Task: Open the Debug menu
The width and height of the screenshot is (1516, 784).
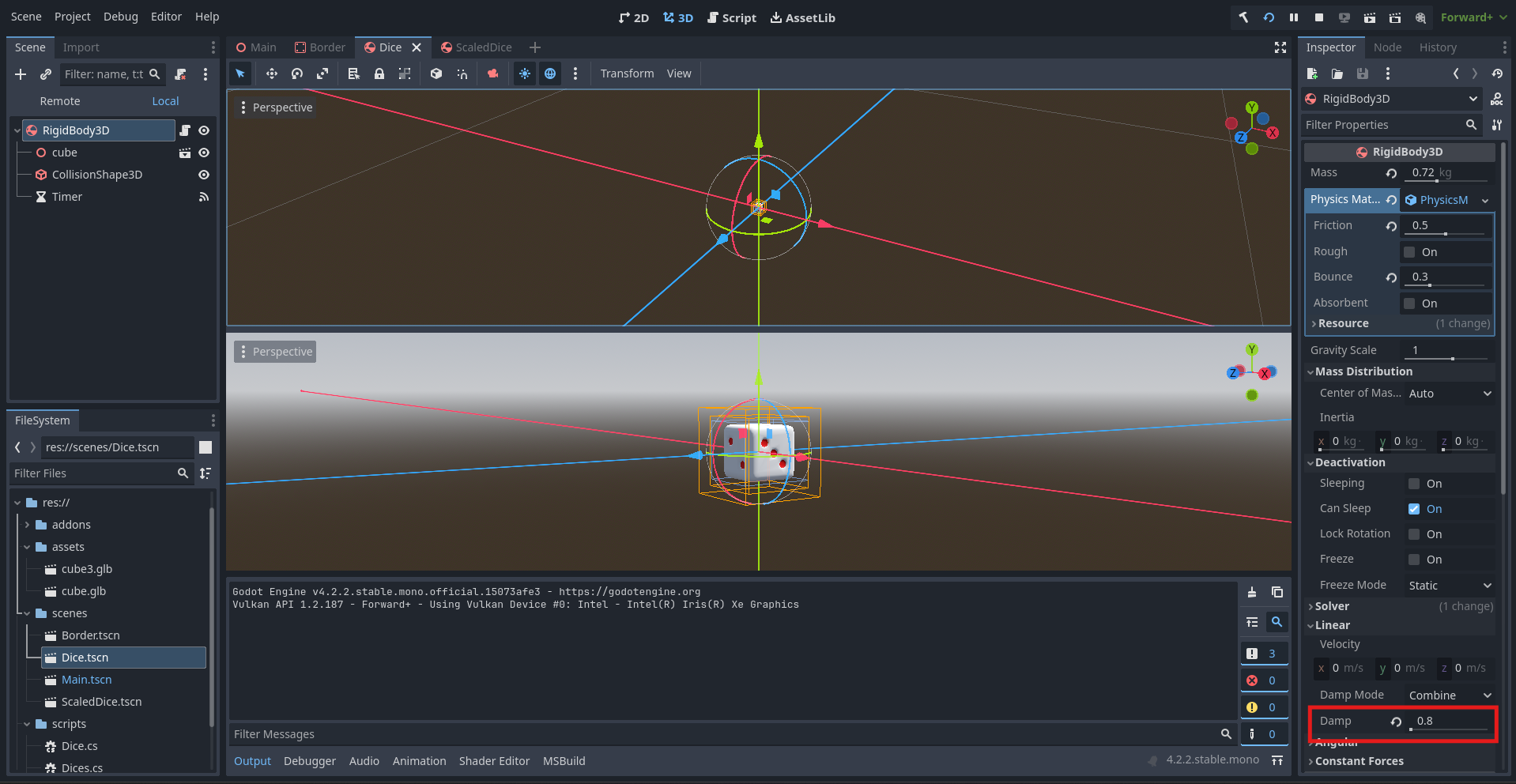Action: pyautogui.click(x=120, y=17)
